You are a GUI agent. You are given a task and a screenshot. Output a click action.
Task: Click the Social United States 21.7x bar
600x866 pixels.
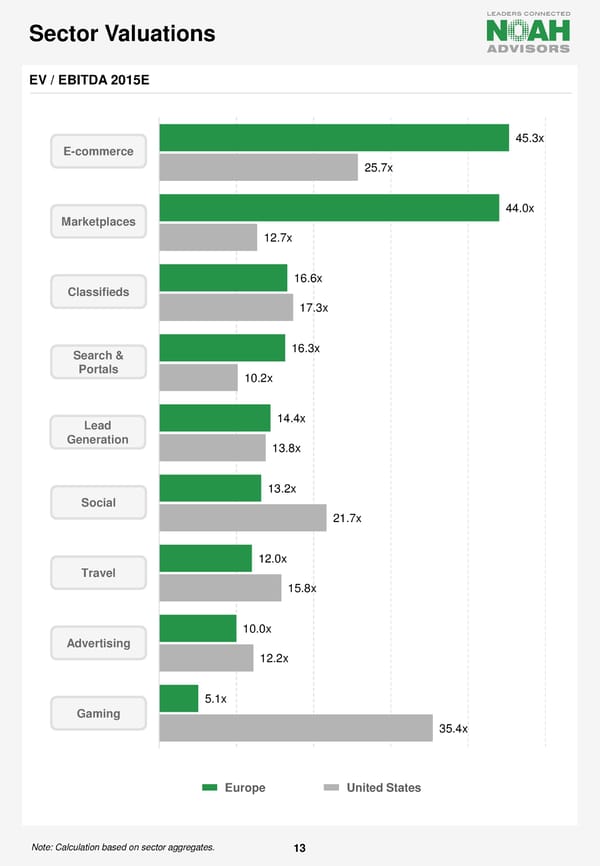pos(243,518)
